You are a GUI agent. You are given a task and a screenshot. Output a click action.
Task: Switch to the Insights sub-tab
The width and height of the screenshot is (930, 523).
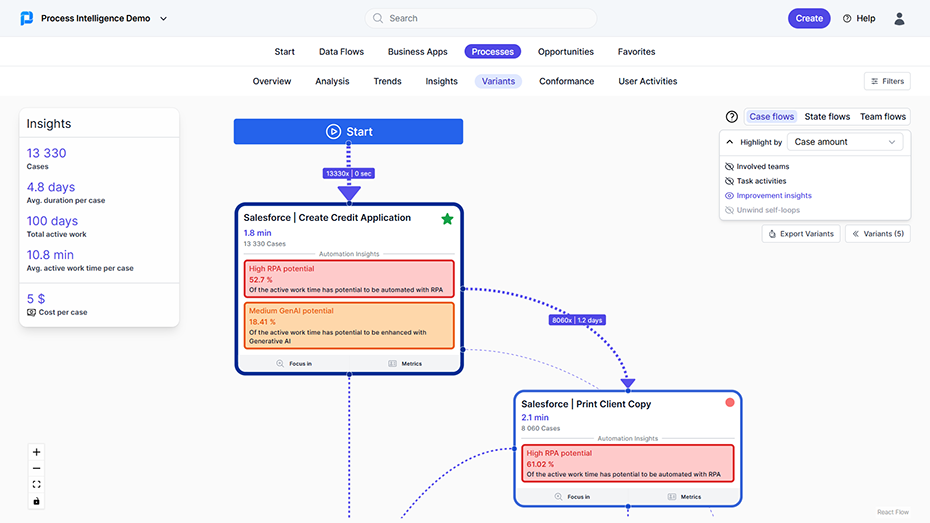tap(441, 81)
